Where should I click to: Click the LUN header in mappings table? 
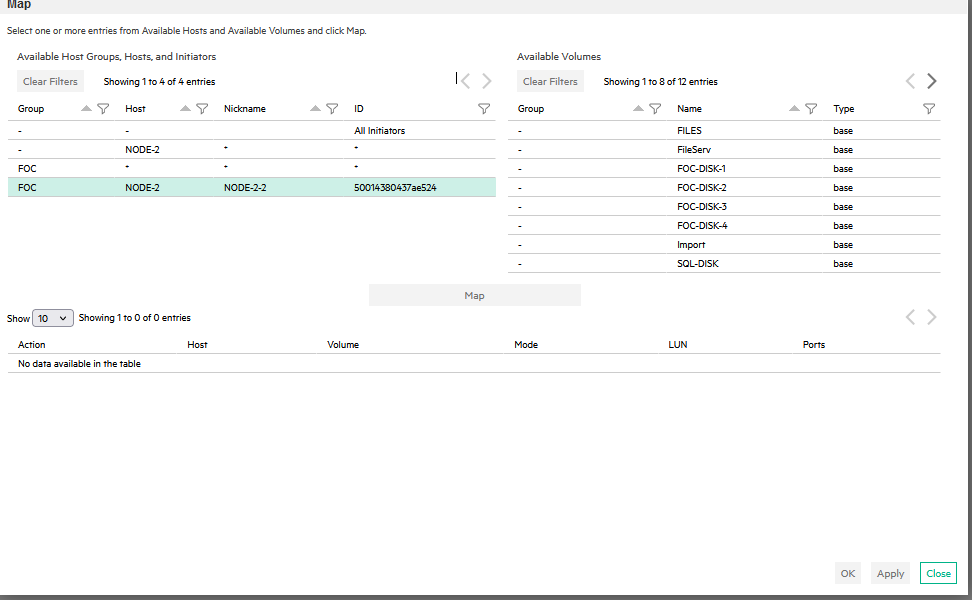click(678, 345)
